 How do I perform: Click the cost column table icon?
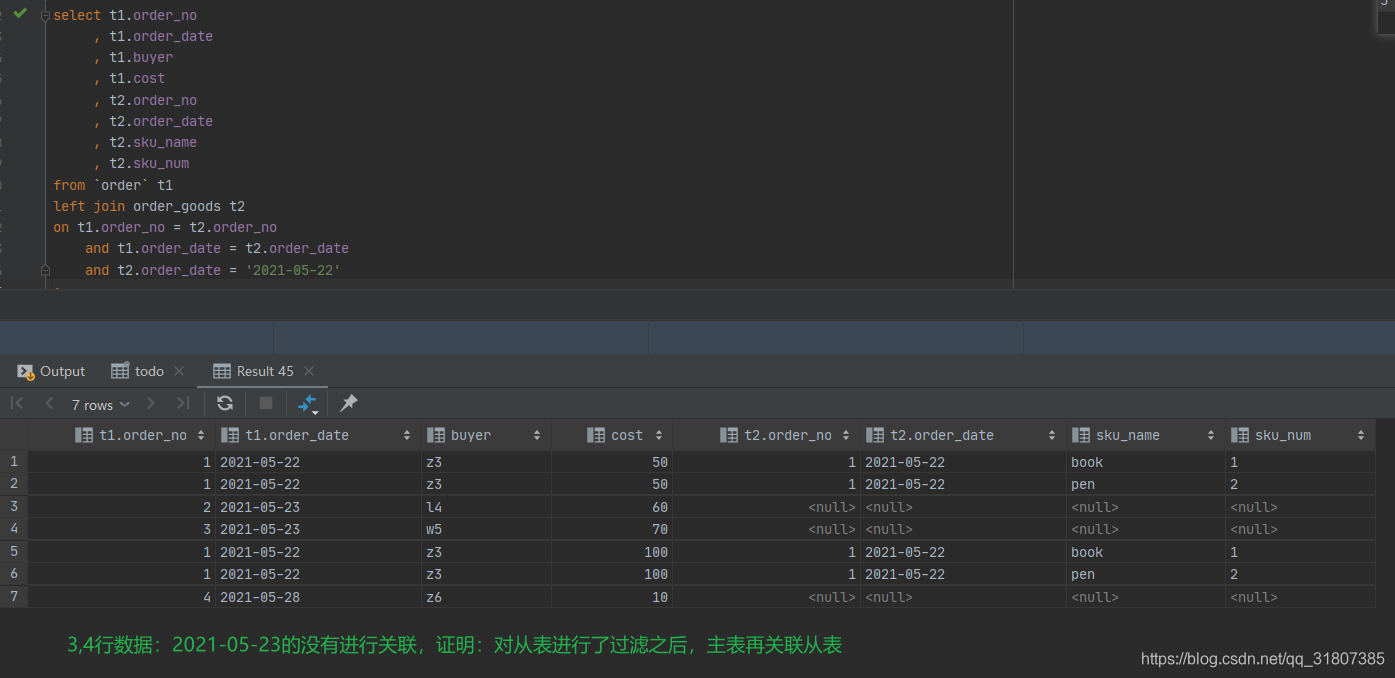tap(596, 435)
